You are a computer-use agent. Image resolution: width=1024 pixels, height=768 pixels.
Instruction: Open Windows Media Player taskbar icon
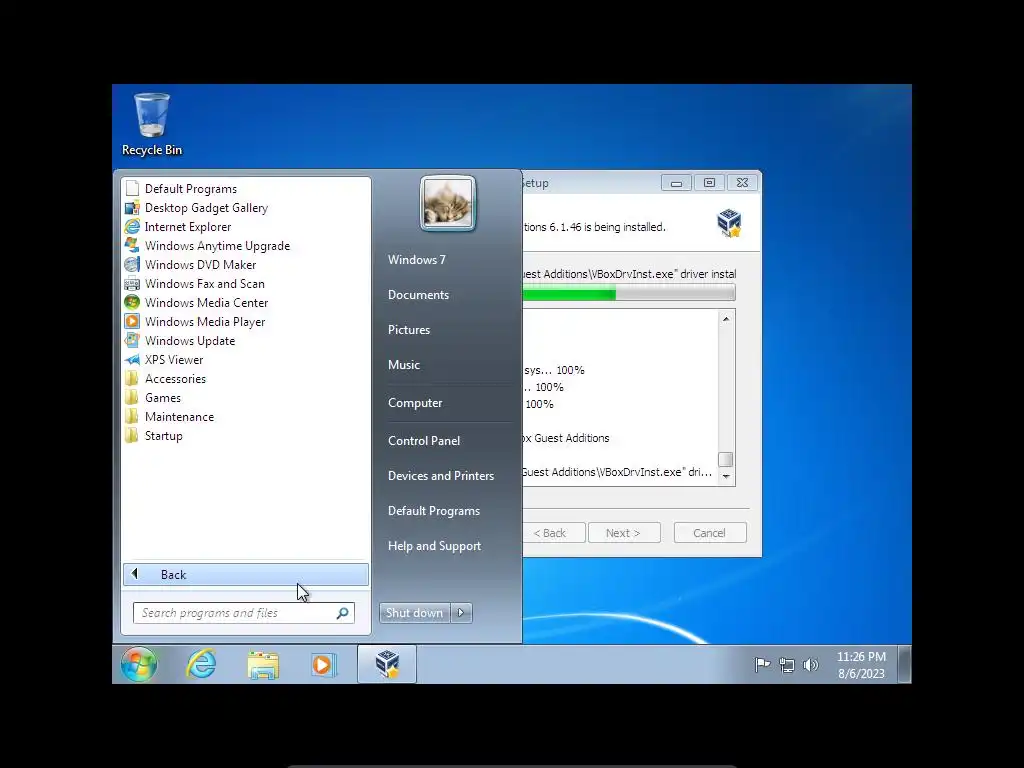click(x=323, y=665)
